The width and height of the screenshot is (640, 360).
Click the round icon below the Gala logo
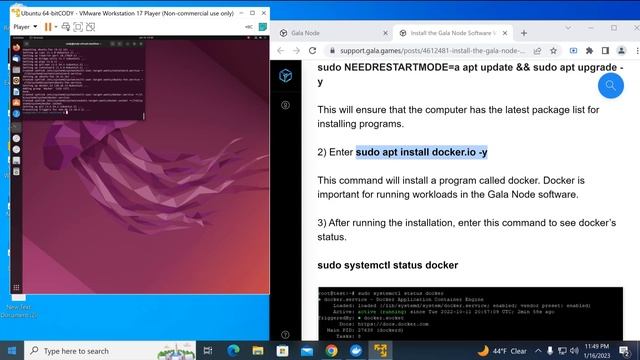(285, 105)
